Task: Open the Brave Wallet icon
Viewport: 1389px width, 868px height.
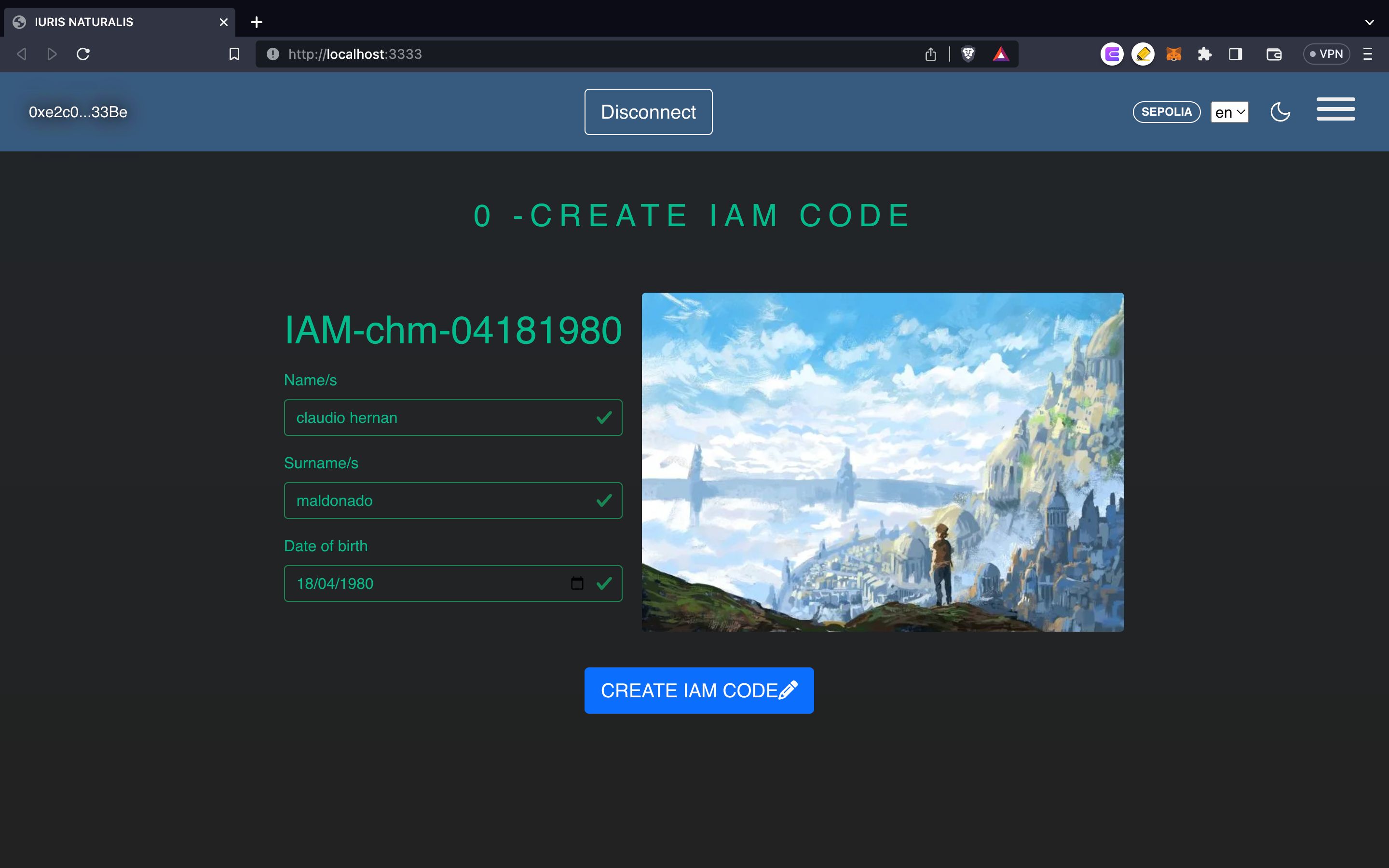Action: click(1274, 54)
